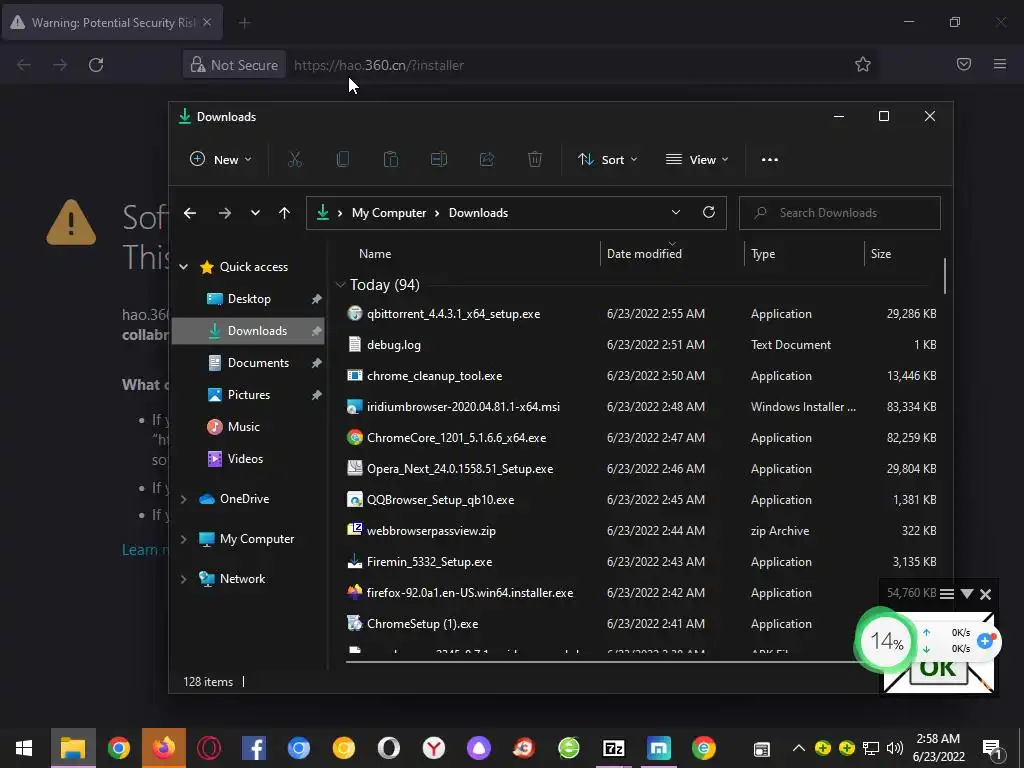Click the Paste clipboard icon in Explorer toolbar
The height and width of the screenshot is (768, 1024).
[x=391, y=159]
